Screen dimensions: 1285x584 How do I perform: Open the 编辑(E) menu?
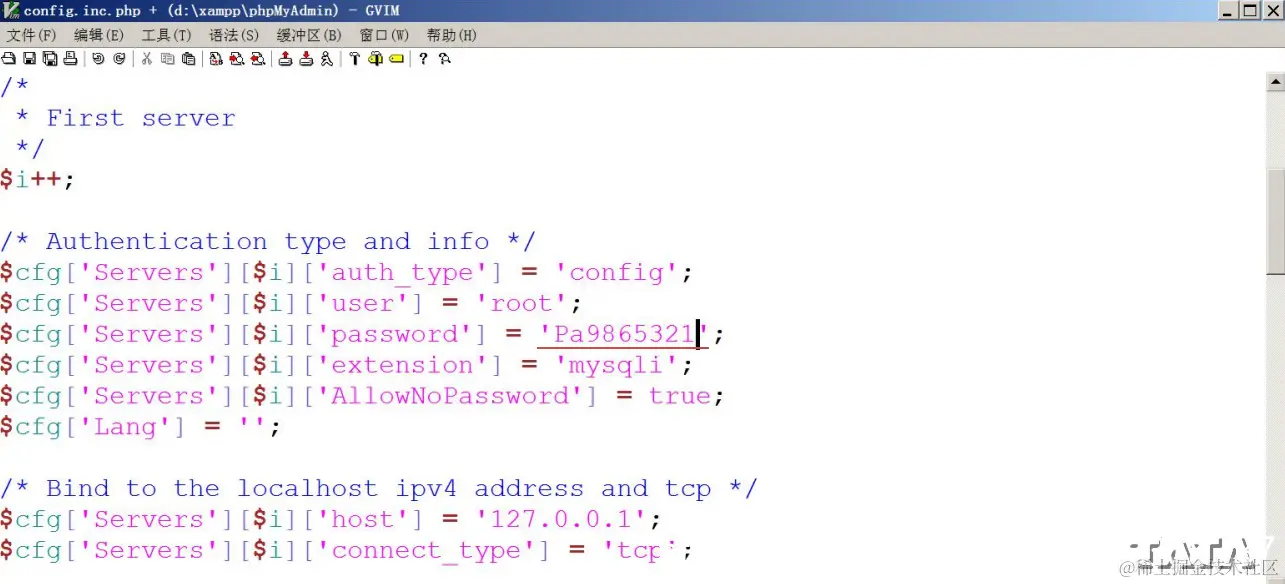point(99,35)
